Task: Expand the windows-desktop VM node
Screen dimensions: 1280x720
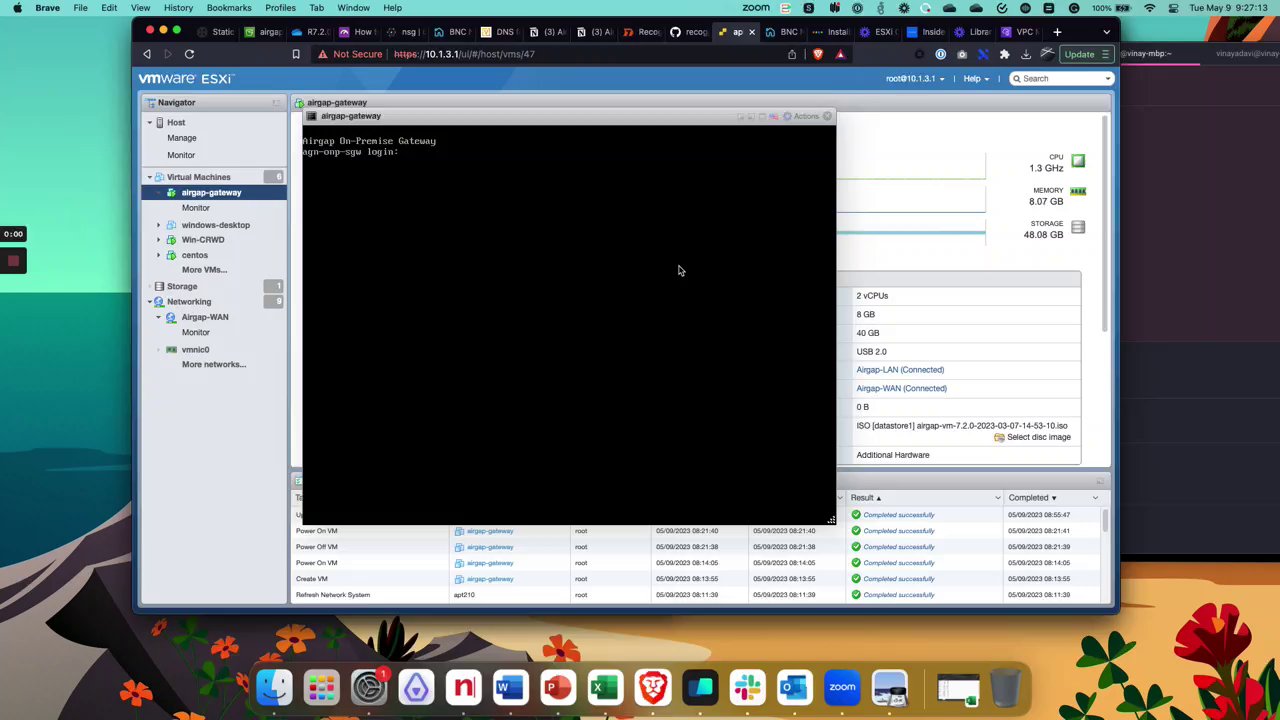Action: pyautogui.click(x=158, y=225)
